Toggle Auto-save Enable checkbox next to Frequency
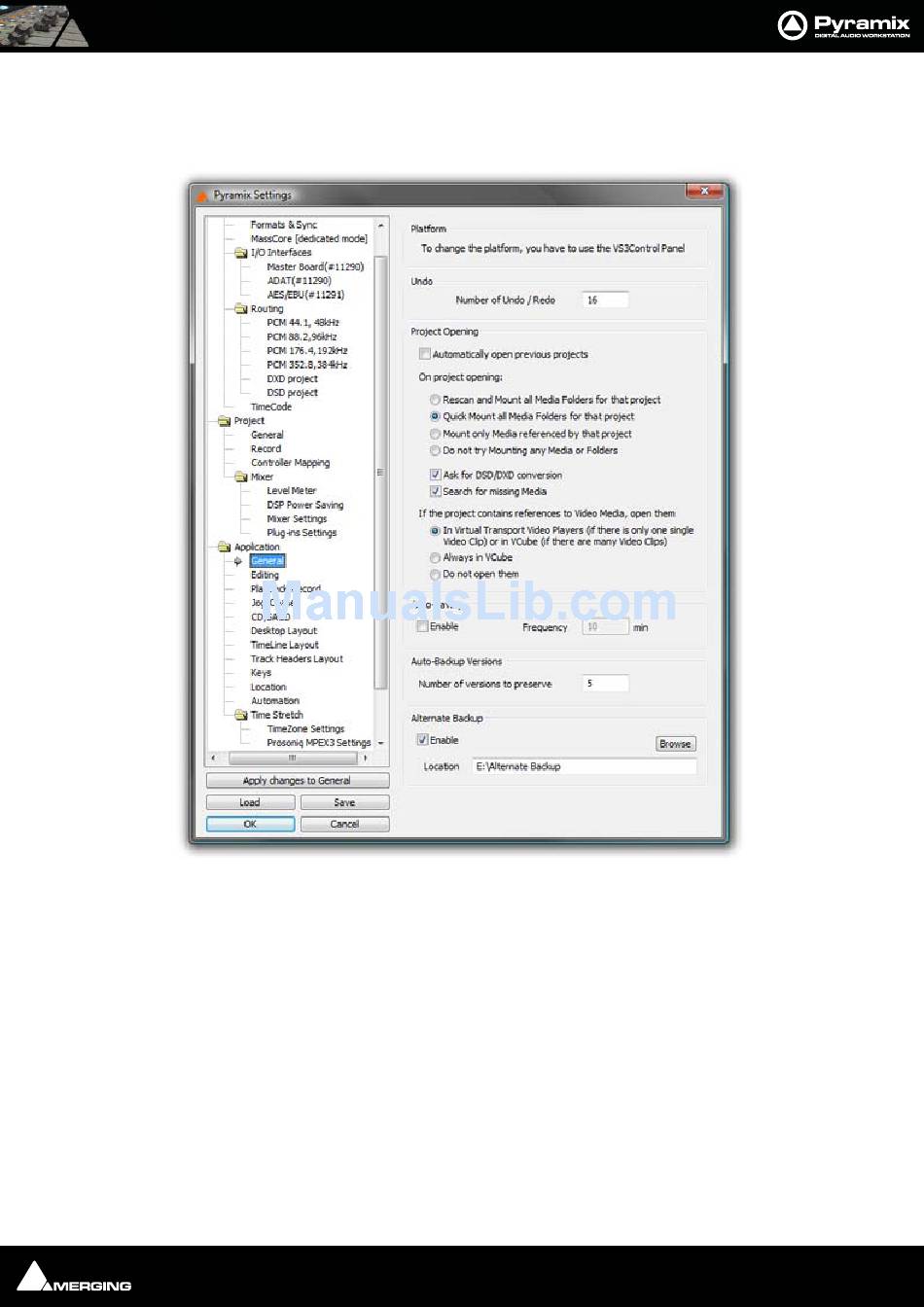Viewport: 924px width, 1307px height. [x=423, y=626]
